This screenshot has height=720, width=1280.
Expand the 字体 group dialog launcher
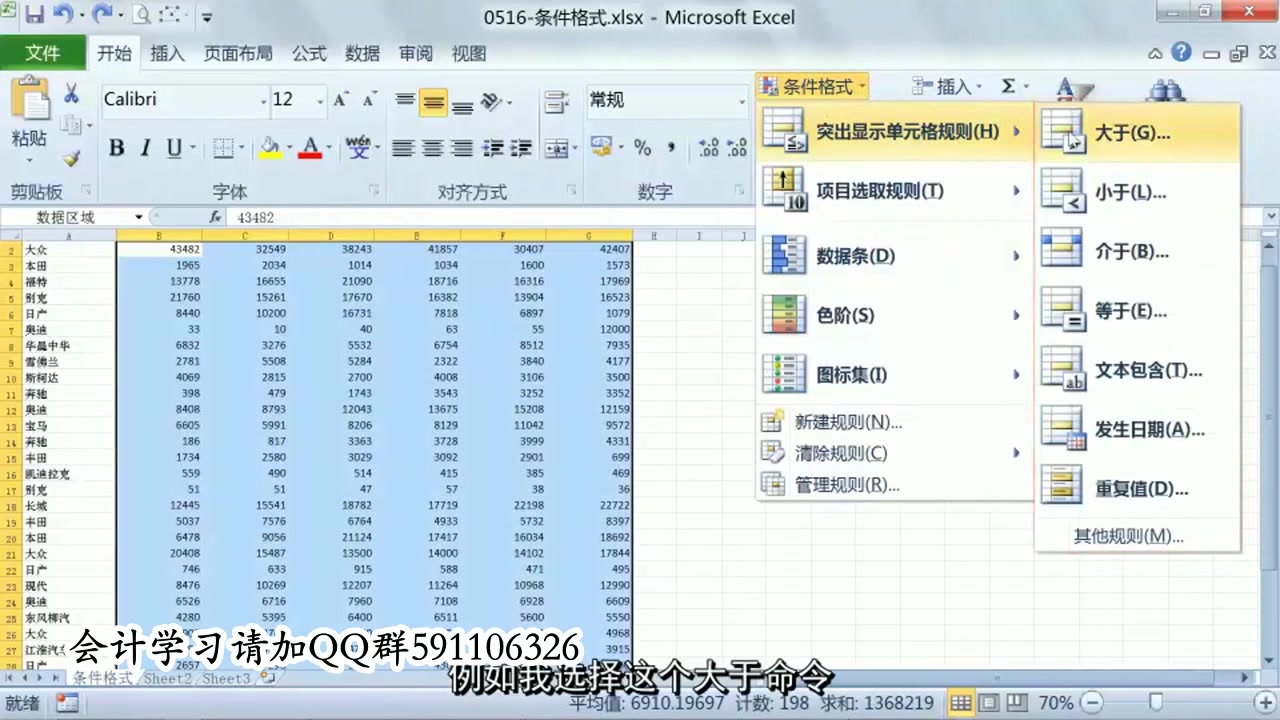click(373, 190)
